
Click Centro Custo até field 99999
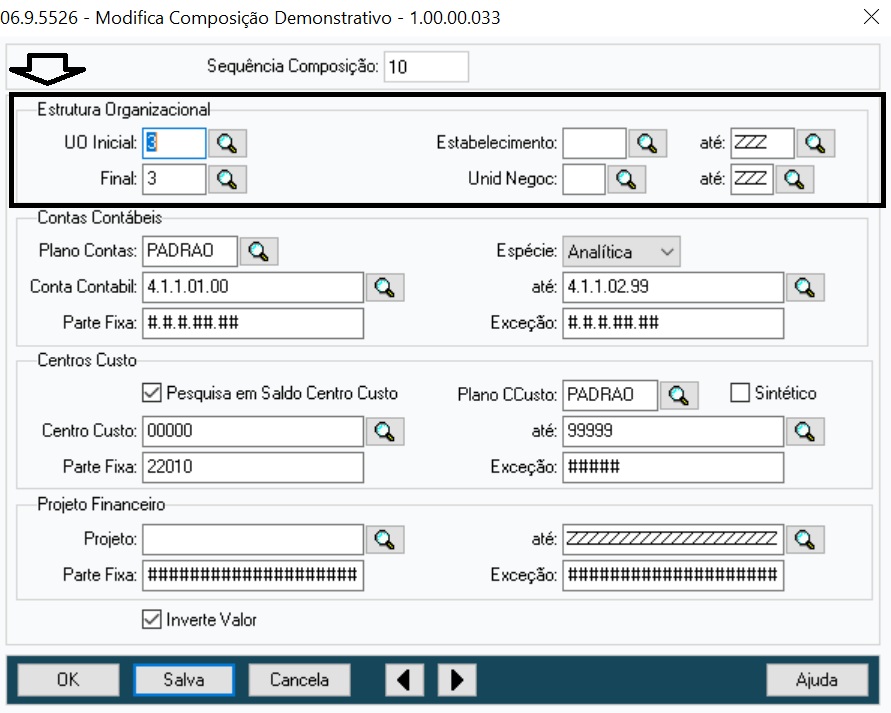[673, 431]
